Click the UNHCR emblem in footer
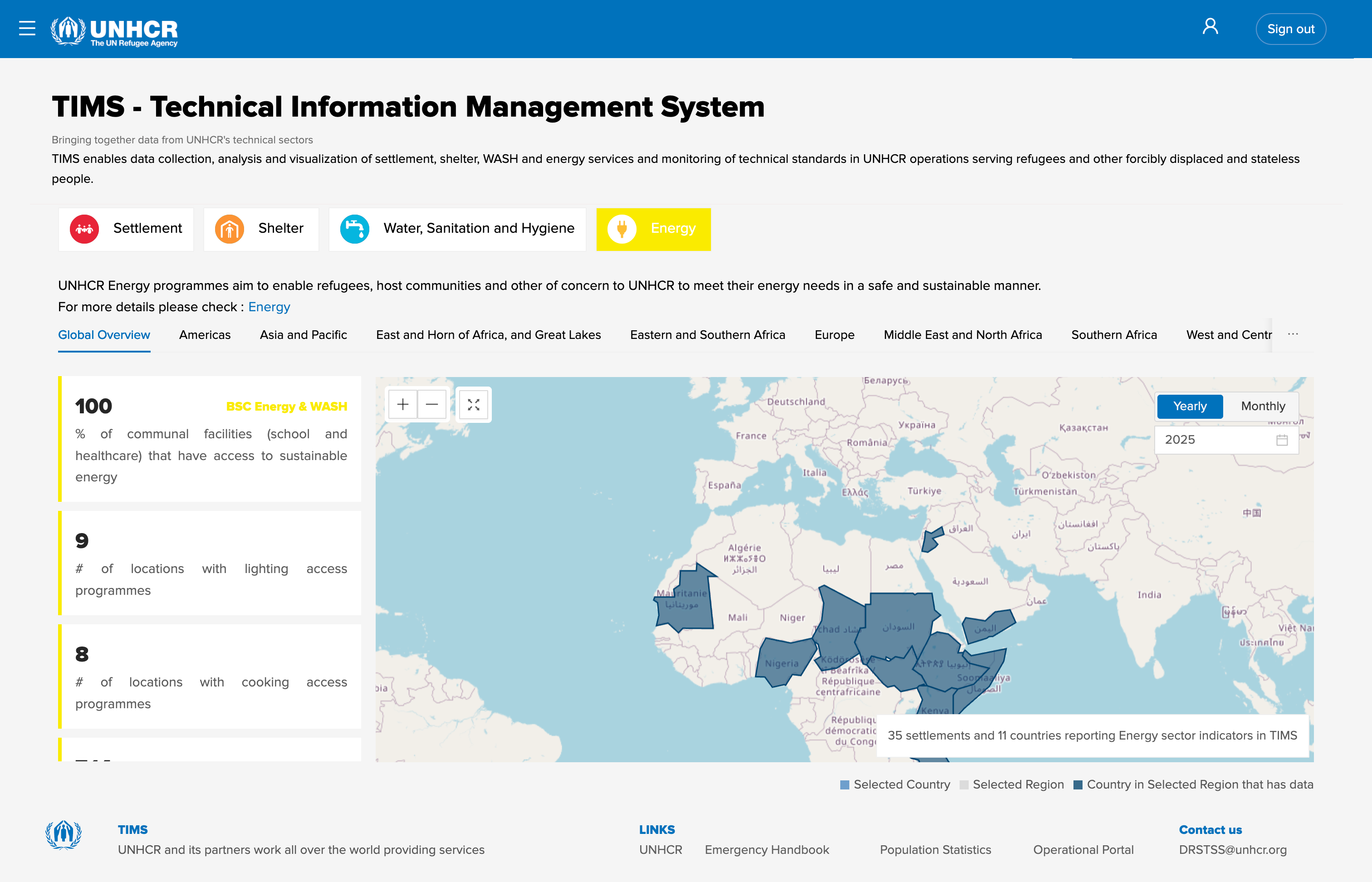The image size is (1372, 882). 64,834
